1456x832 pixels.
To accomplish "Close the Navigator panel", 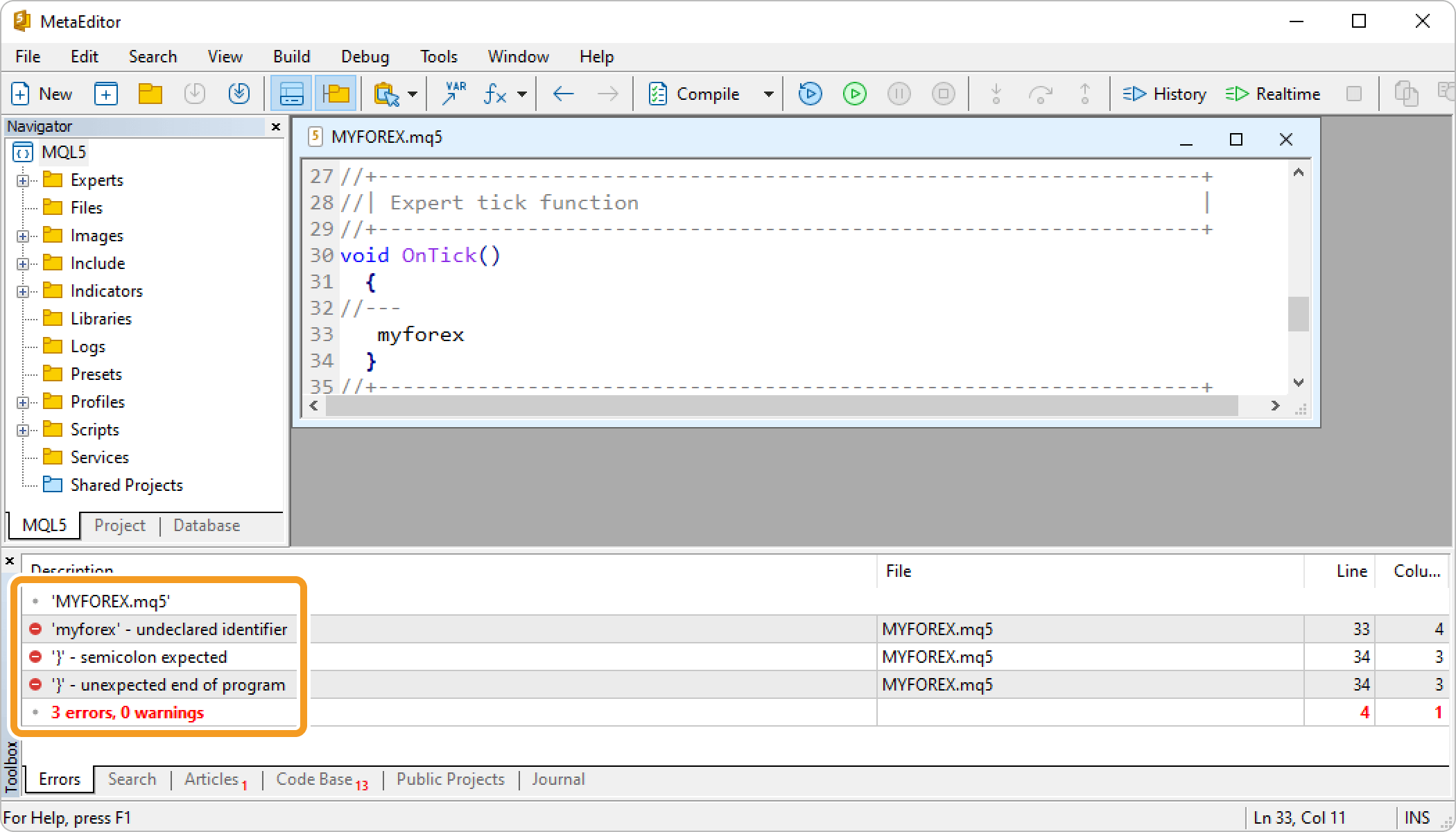I will (x=275, y=127).
